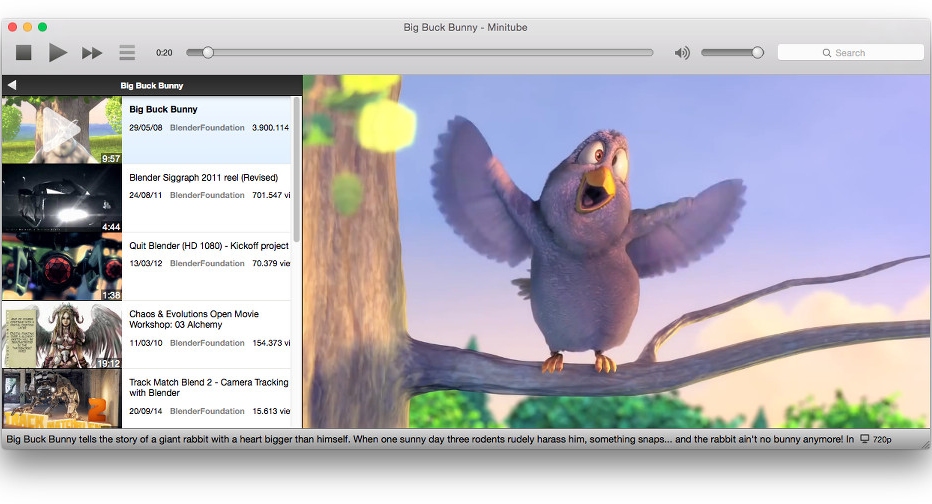Screen dimensions: 932x504
Task: Click BlenderFoundation link in Track Match row
Action: (x=207, y=411)
